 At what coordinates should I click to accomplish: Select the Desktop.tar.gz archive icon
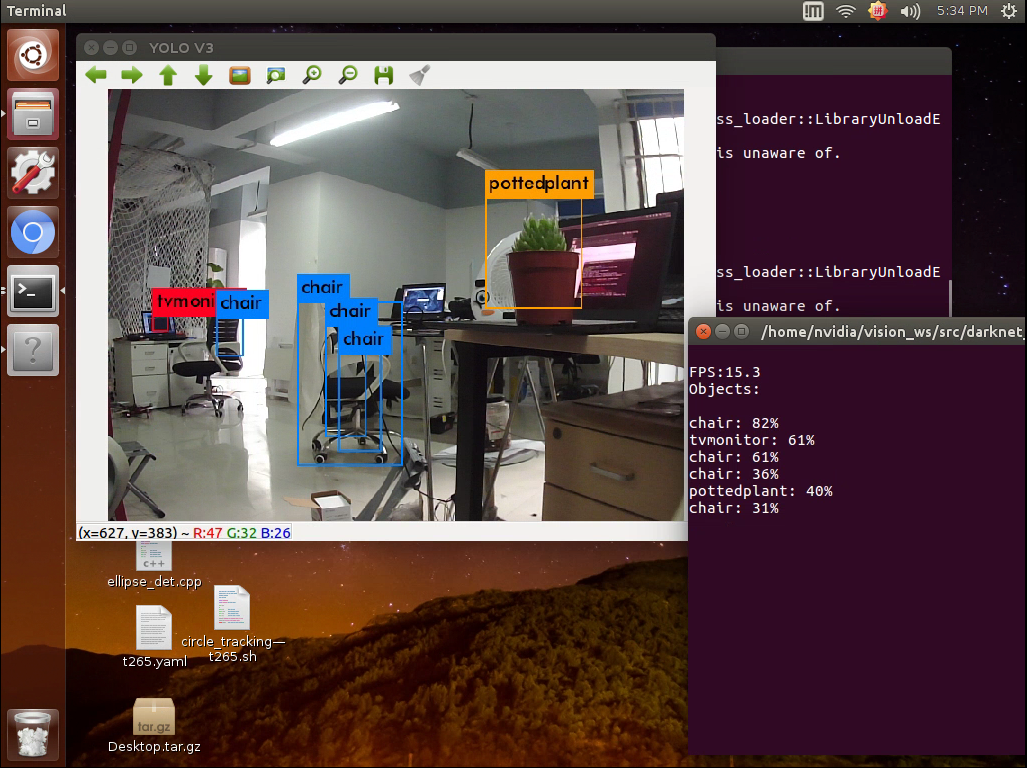(154, 725)
